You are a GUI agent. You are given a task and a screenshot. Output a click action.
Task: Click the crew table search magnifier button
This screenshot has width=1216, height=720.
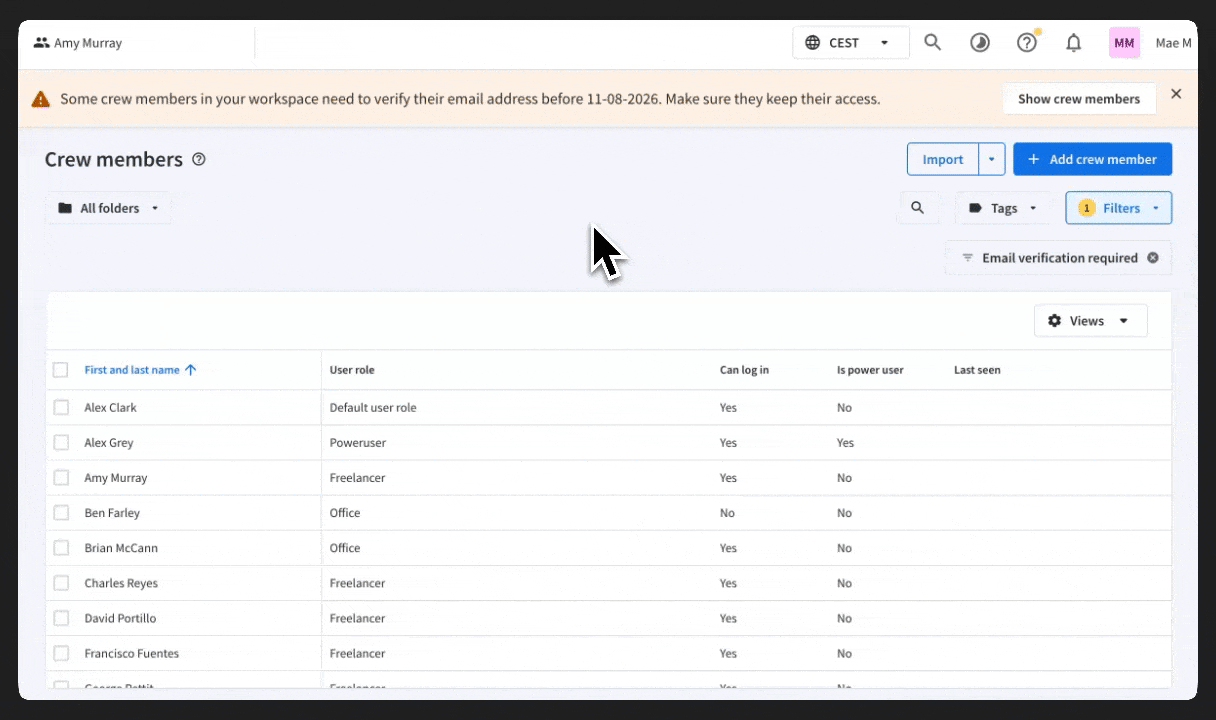918,208
